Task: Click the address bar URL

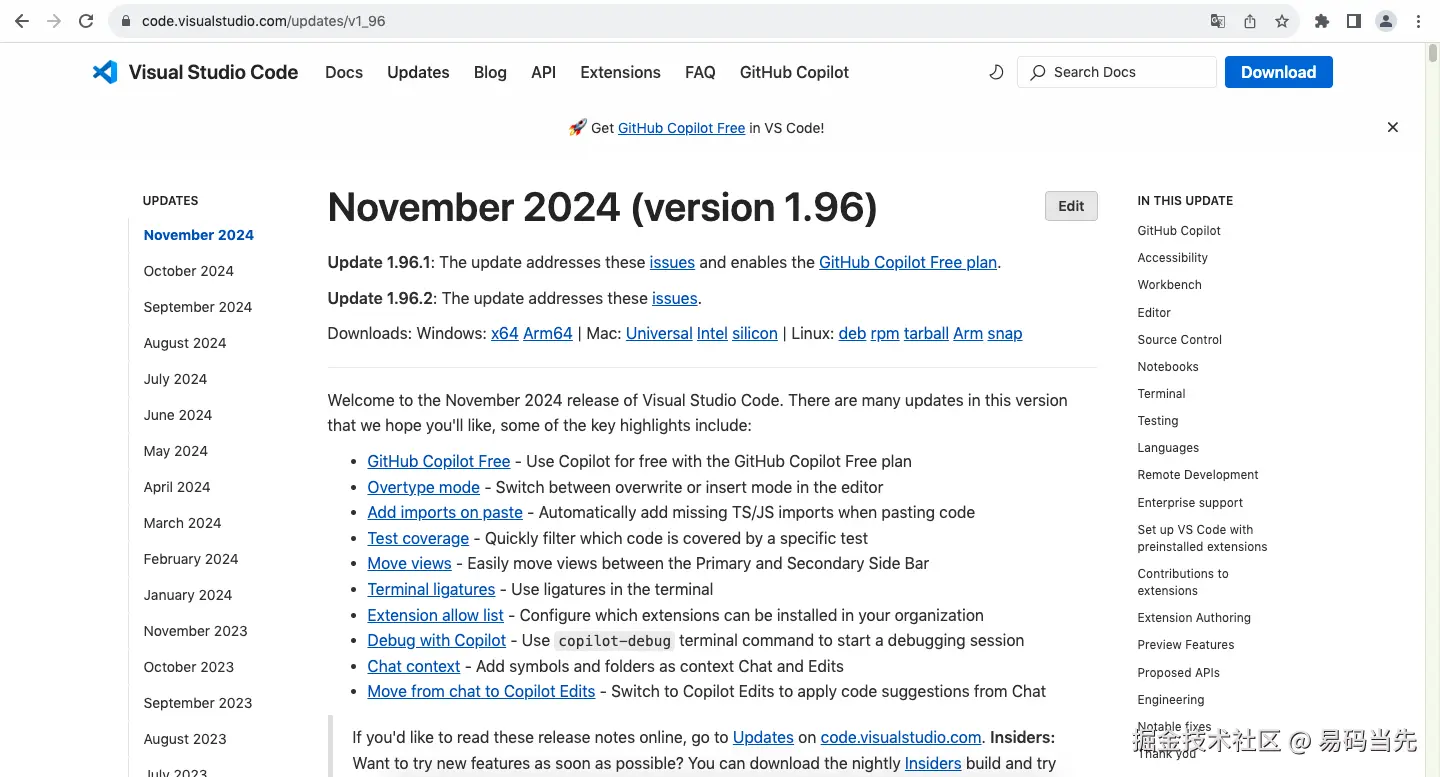Action: pos(264,21)
